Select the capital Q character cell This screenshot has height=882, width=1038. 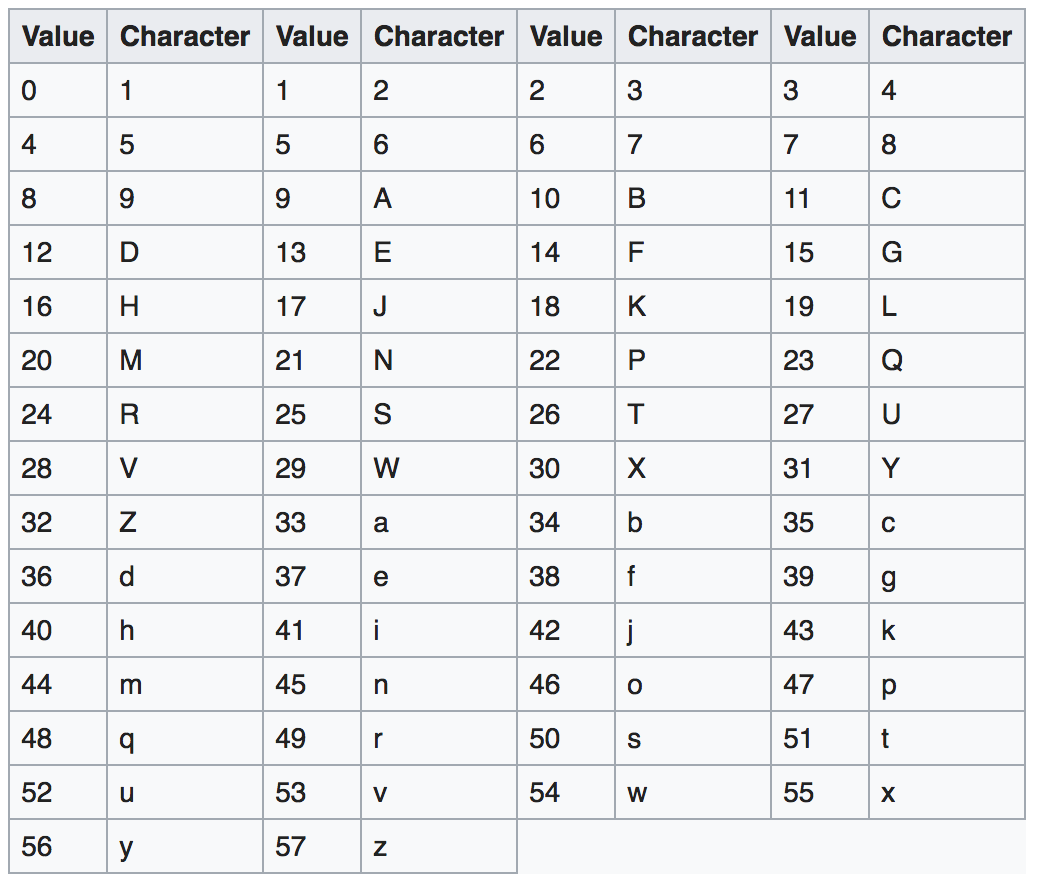[x=947, y=361]
